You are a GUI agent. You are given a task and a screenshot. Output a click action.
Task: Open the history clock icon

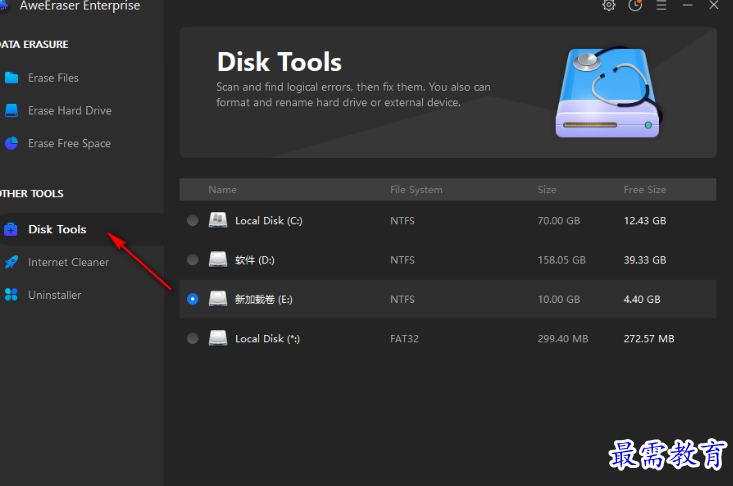click(635, 6)
